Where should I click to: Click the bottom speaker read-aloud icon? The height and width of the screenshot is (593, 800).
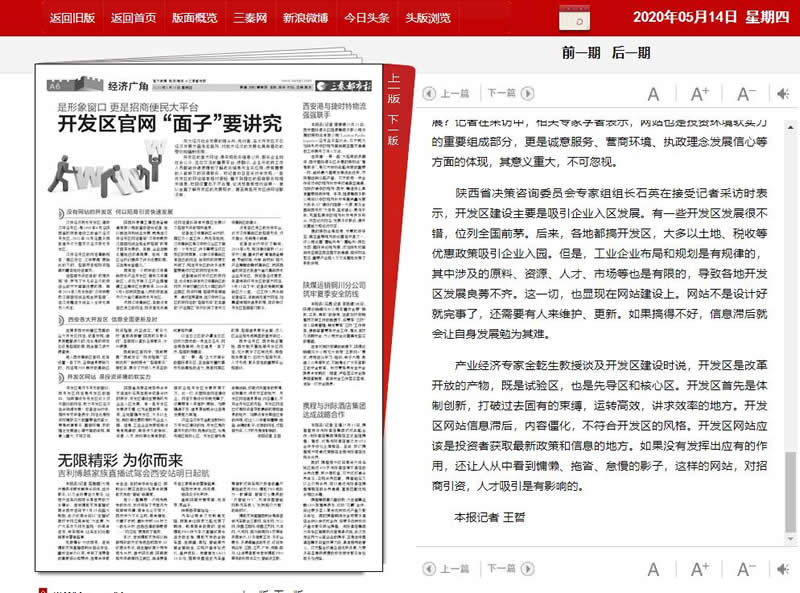(x=784, y=568)
